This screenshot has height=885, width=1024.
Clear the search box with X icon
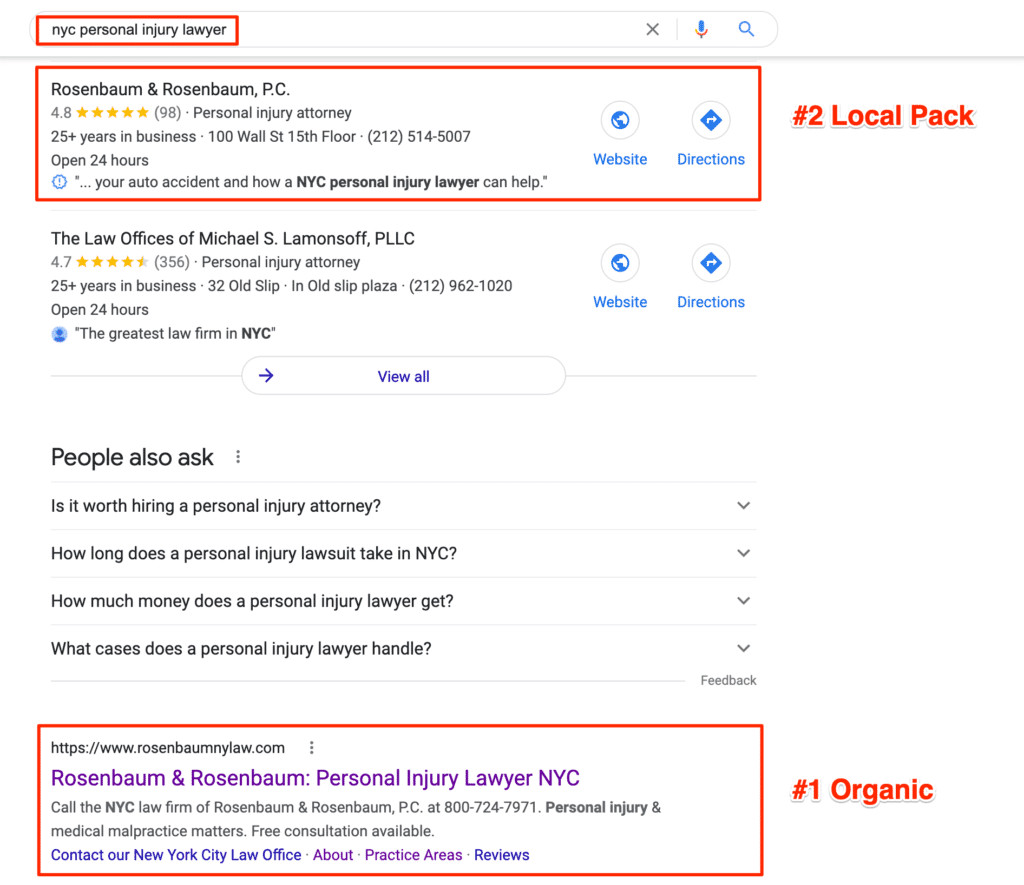(652, 29)
